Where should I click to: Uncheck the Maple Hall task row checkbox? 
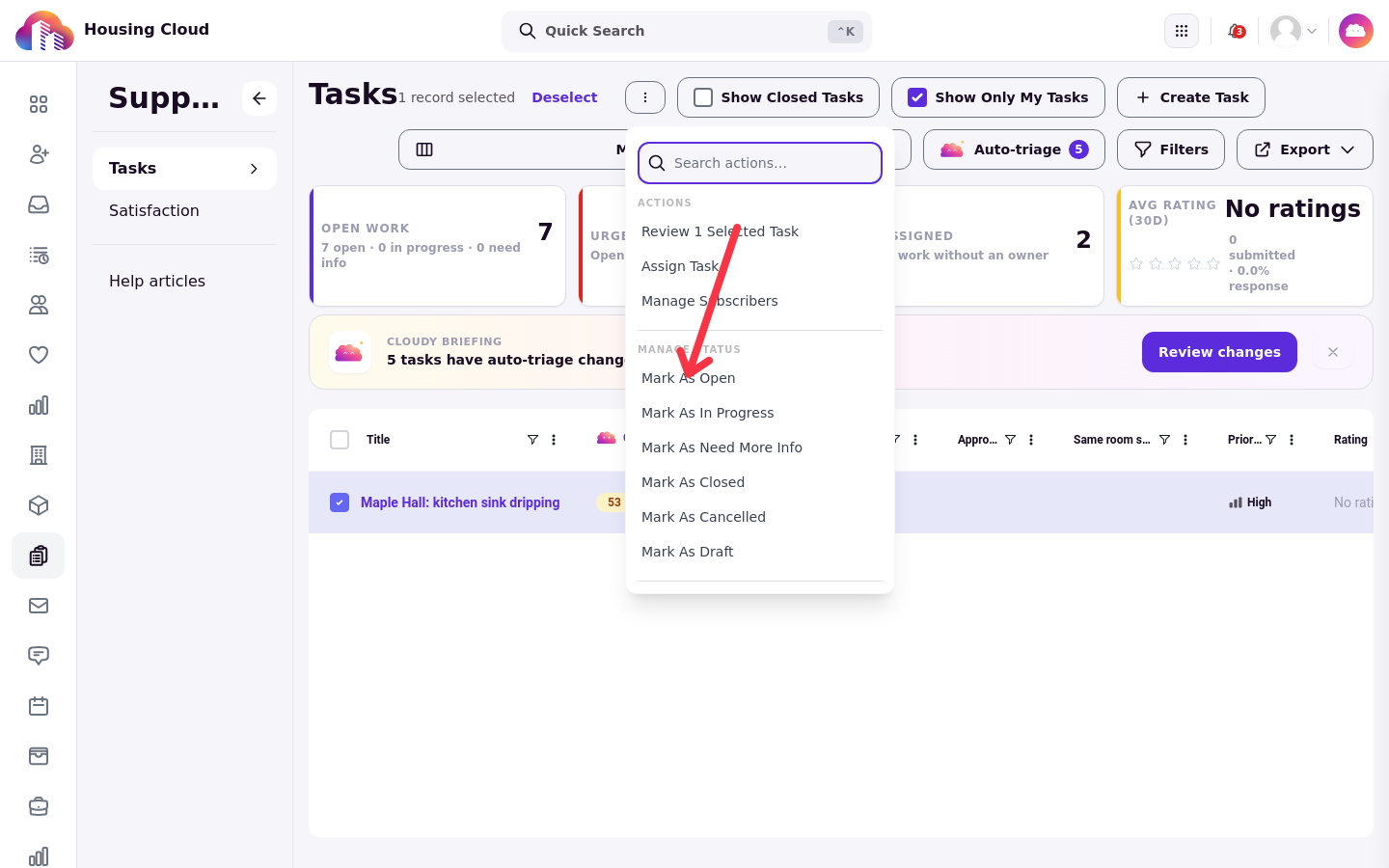pos(340,502)
